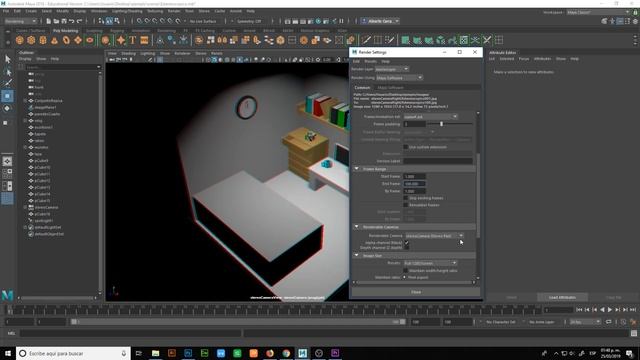Open the Poly Modeling shelf tab
Image resolution: width=640 pixels, height=360 pixels.
tap(65, 31)
